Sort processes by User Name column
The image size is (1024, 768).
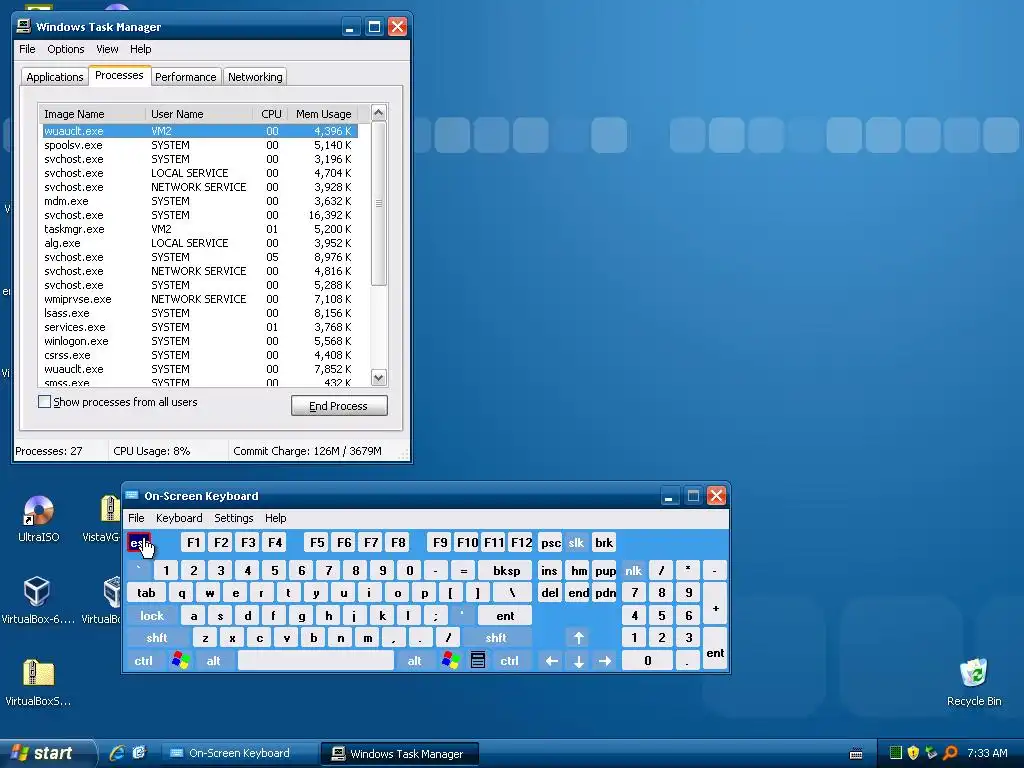point(199,114)
